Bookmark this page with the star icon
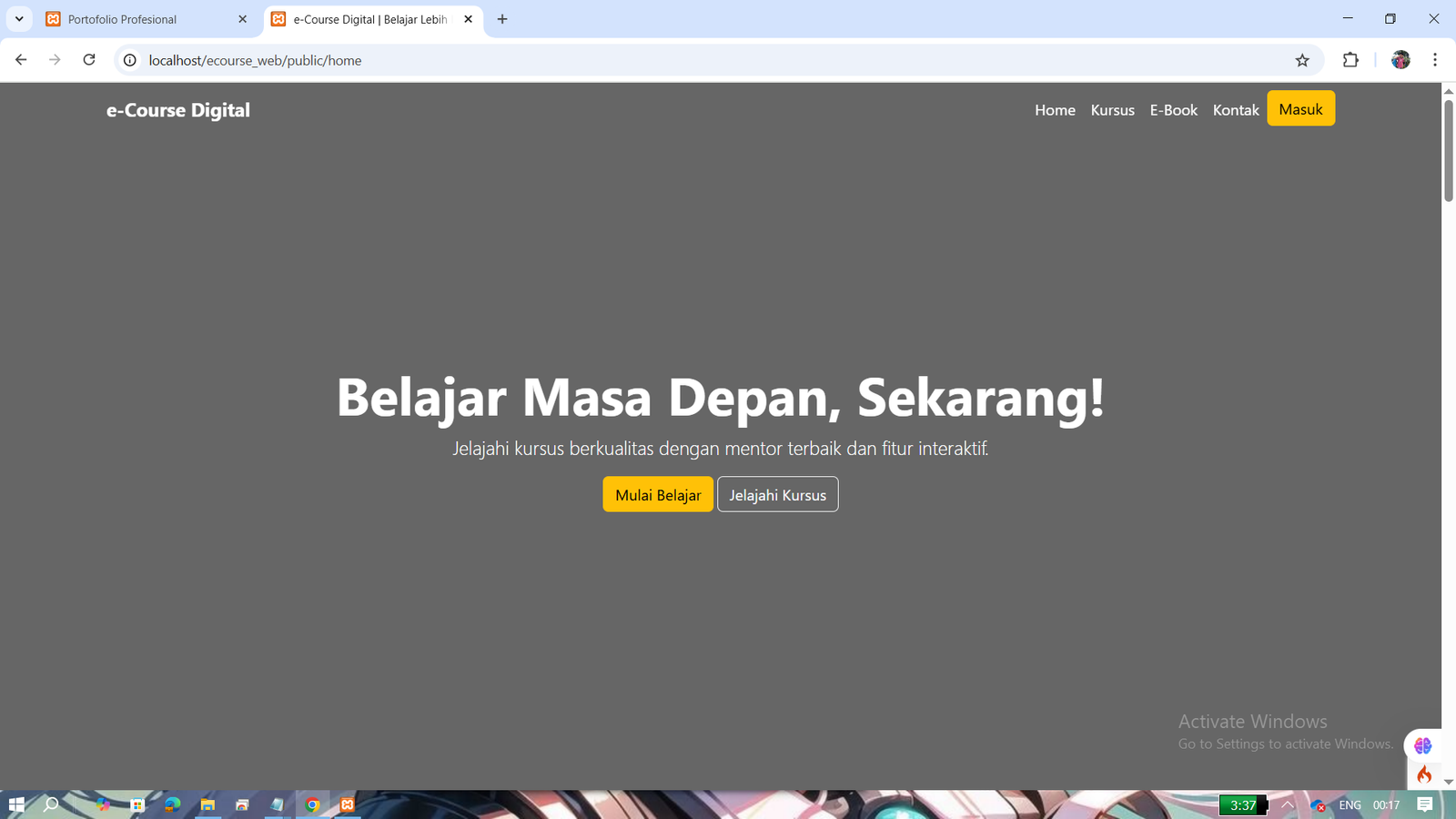The width and height of the screenshot is (1456, 819). coord(1302,60)
